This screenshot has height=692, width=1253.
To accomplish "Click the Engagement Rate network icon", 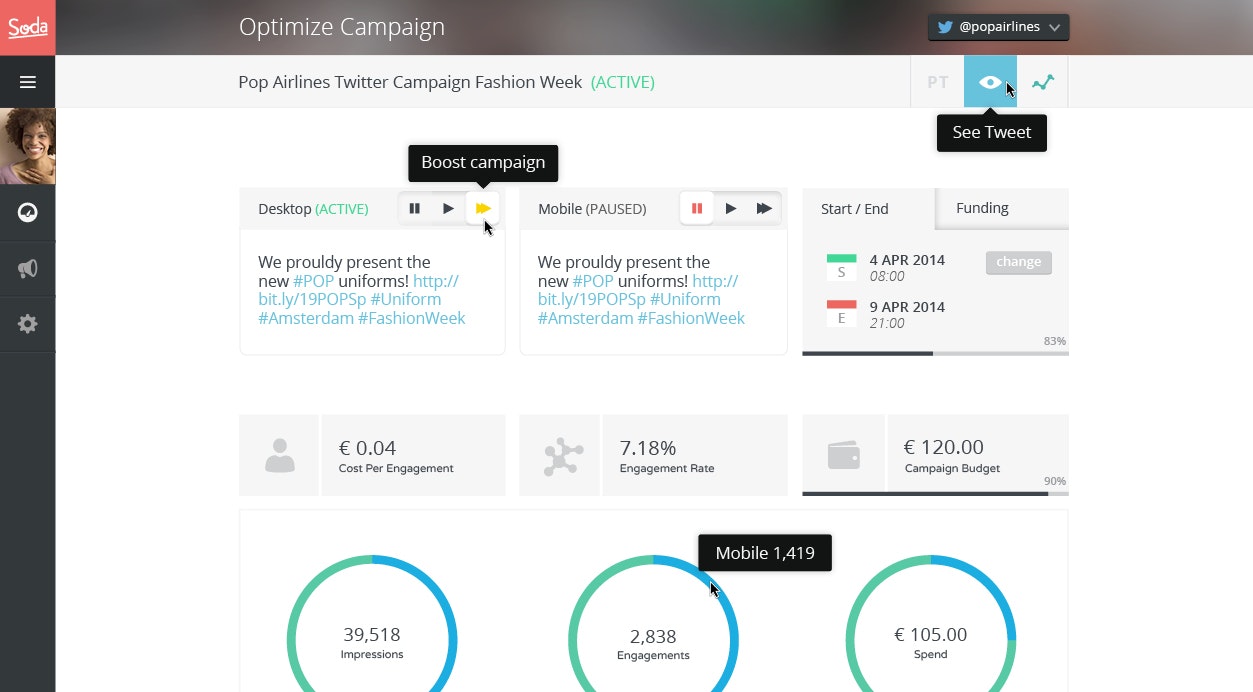I will tap(562, 456).
